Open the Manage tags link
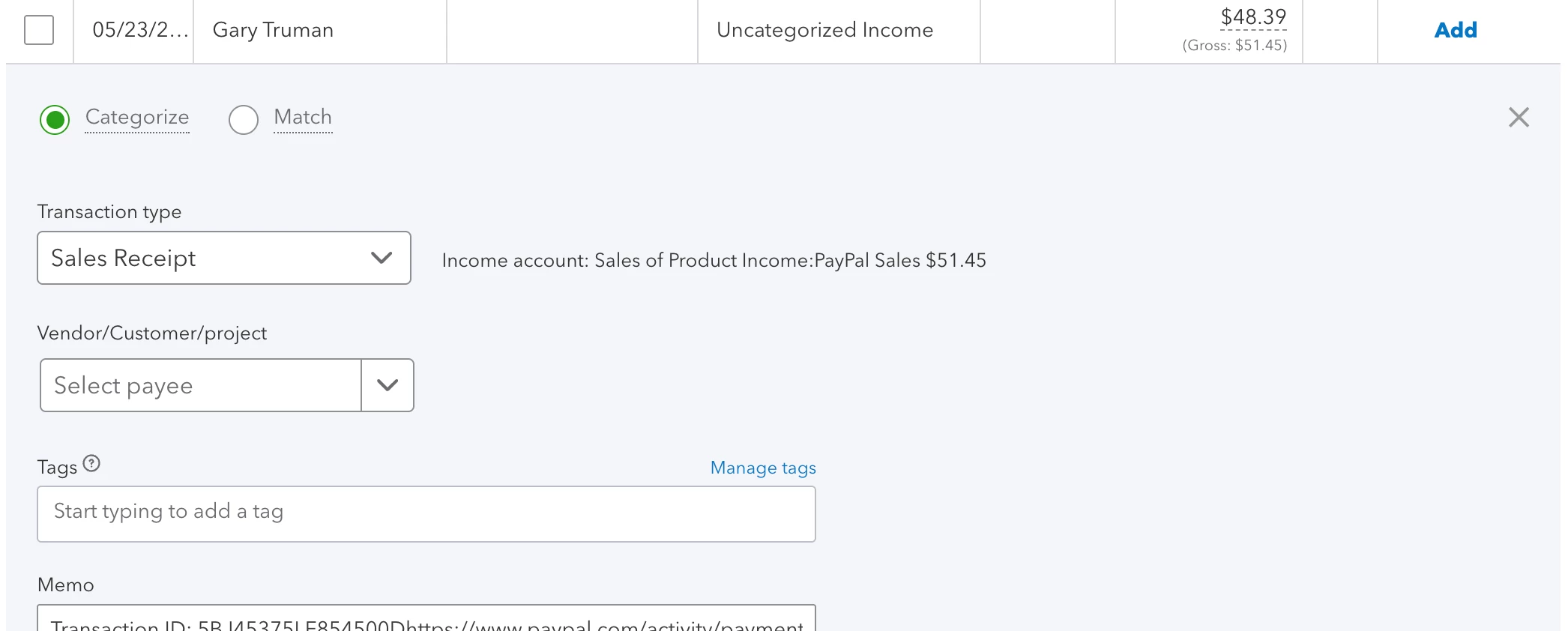Viewport: 1568px width, 631px height. [763, 468]
